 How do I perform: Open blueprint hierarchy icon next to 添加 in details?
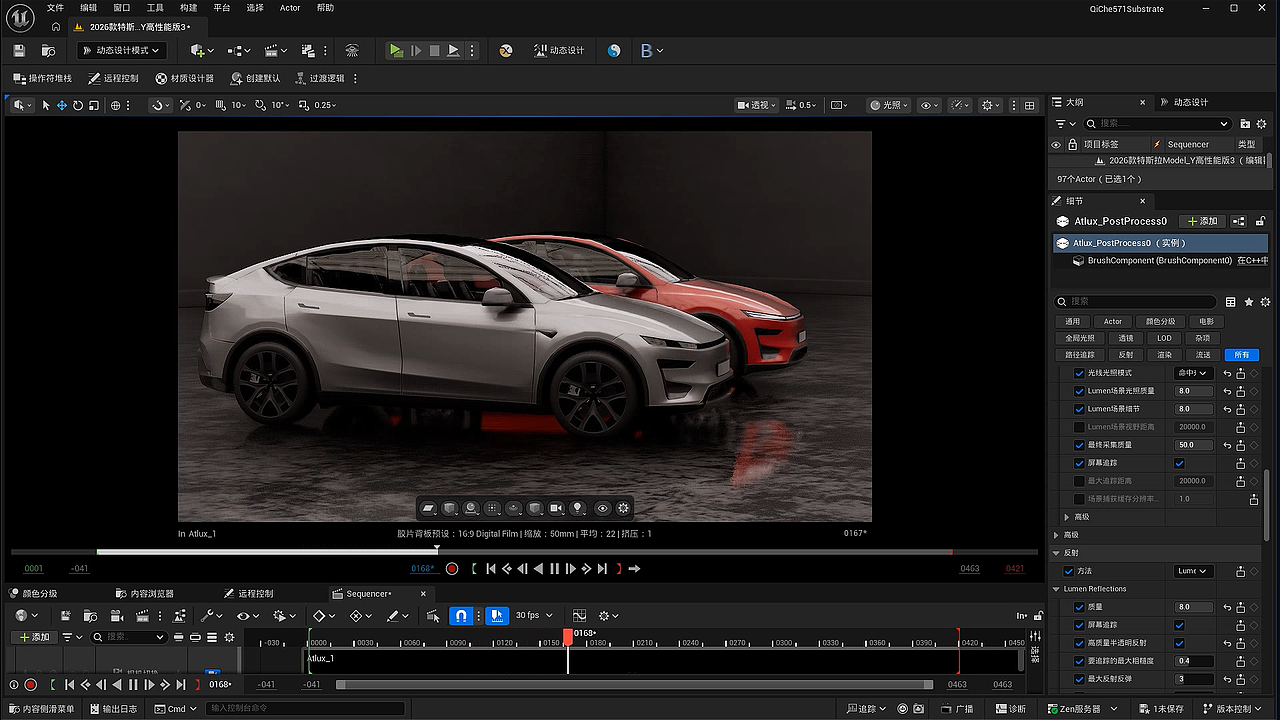1239,221
